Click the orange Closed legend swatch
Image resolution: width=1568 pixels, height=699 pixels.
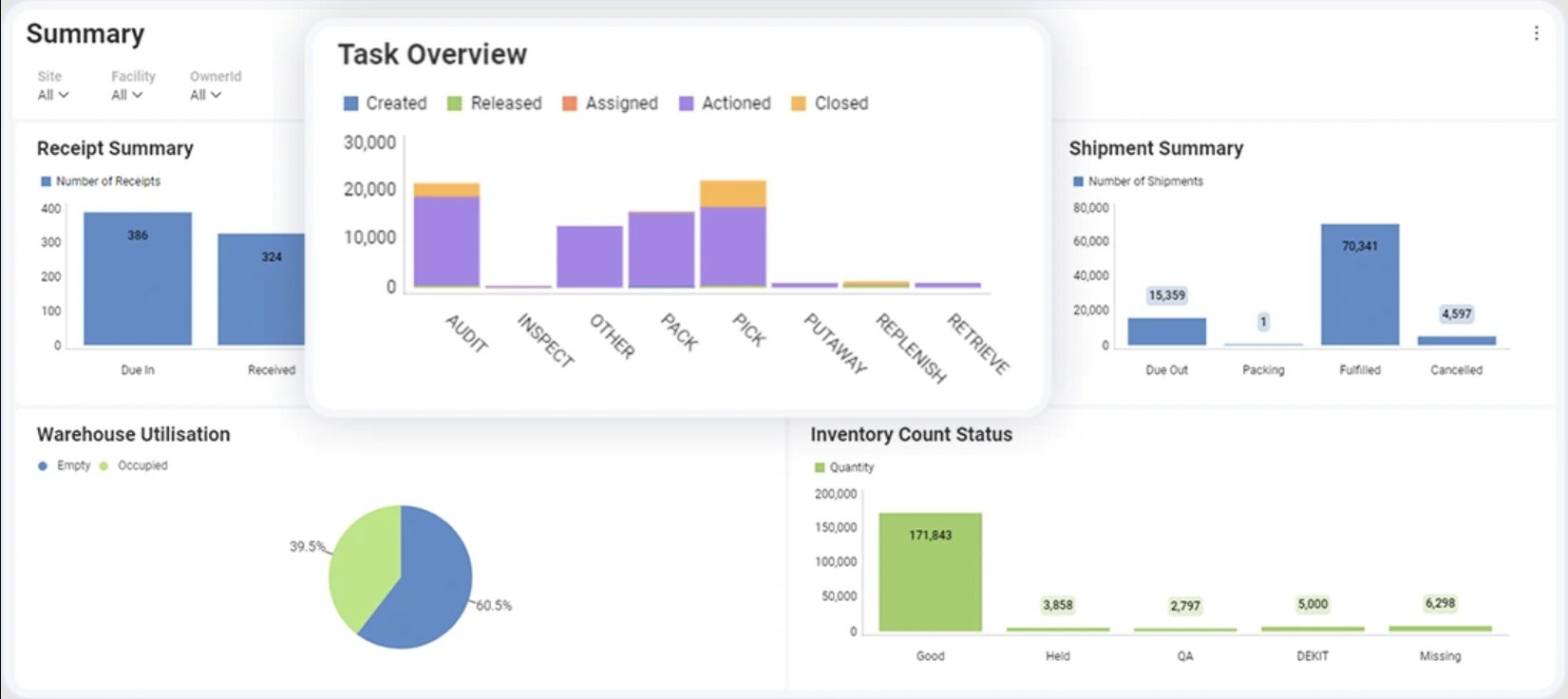tap(799, 104)
